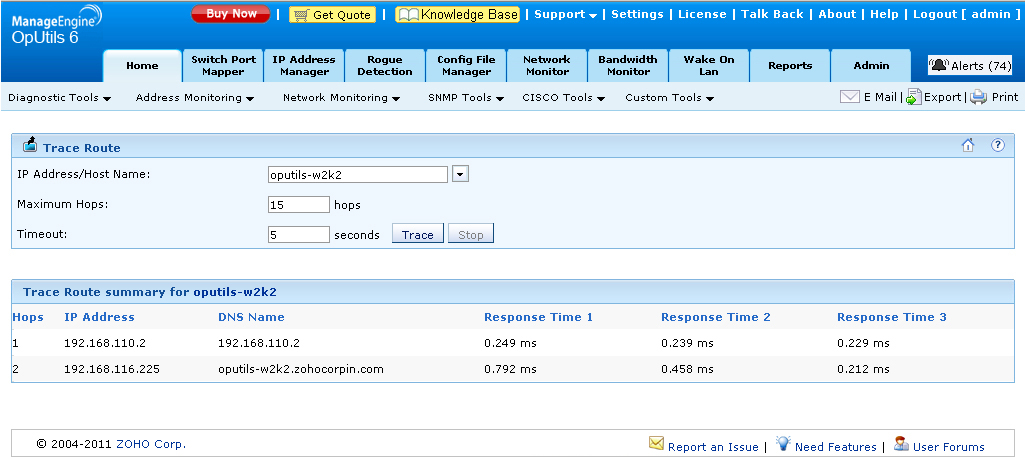
Task: Open the Custom Tools menu
Action: [669, 98]
